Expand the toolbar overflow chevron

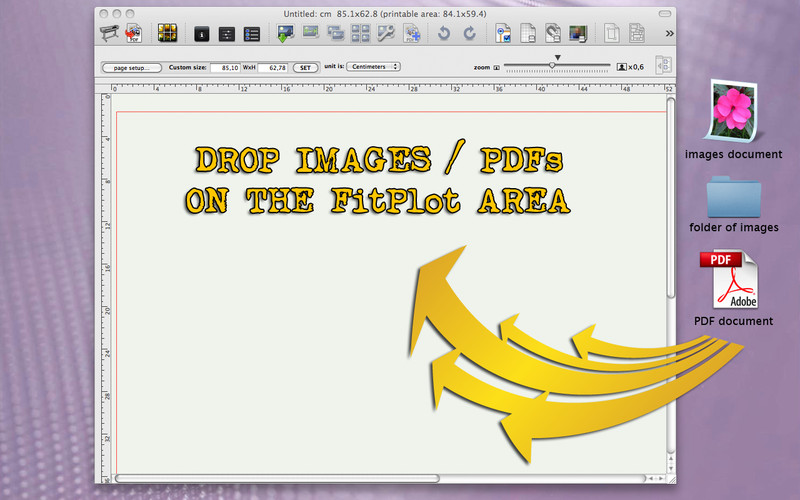click(669, 34)
